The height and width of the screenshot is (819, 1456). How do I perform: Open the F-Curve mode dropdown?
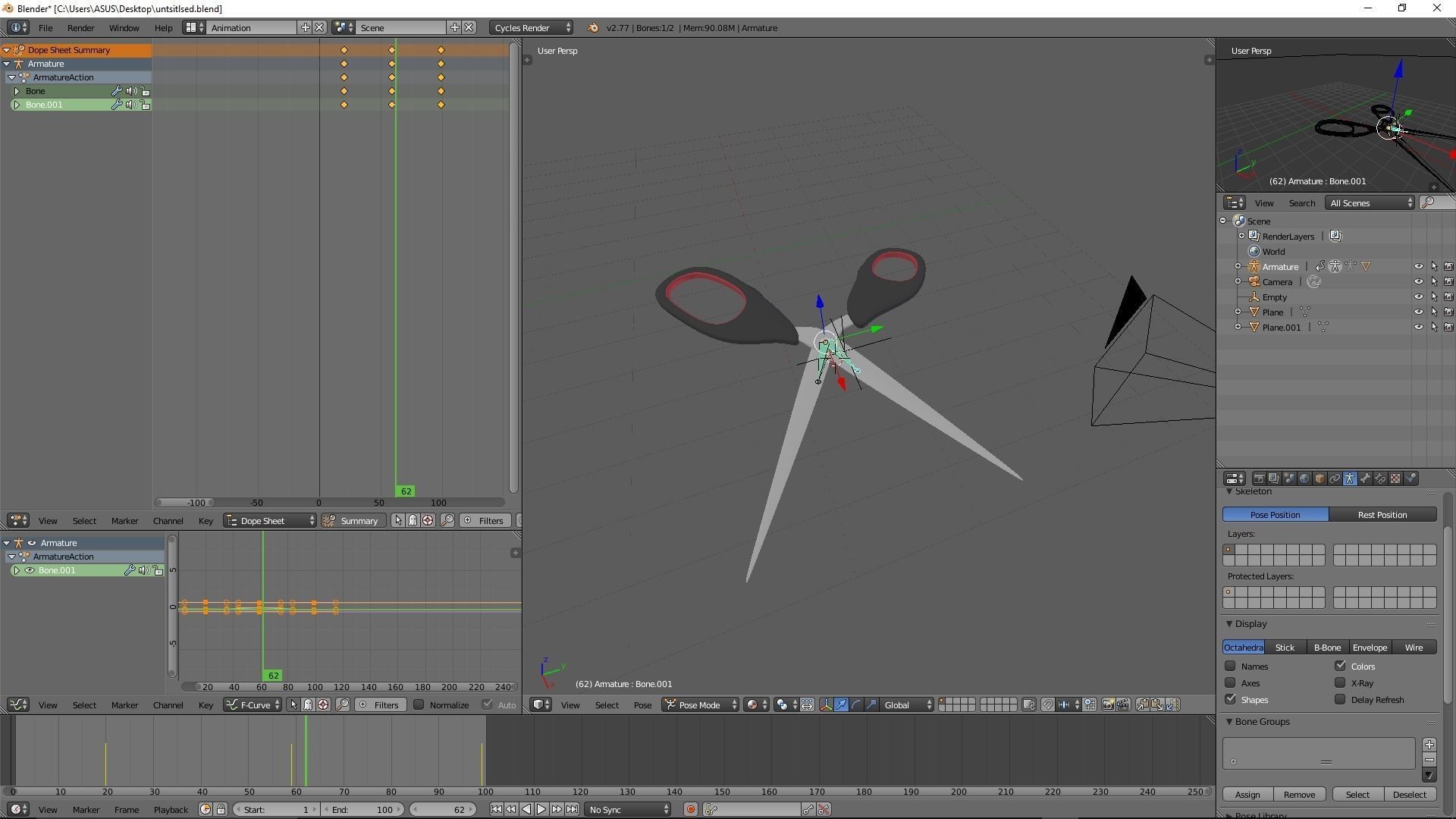[x=253, y=704]
